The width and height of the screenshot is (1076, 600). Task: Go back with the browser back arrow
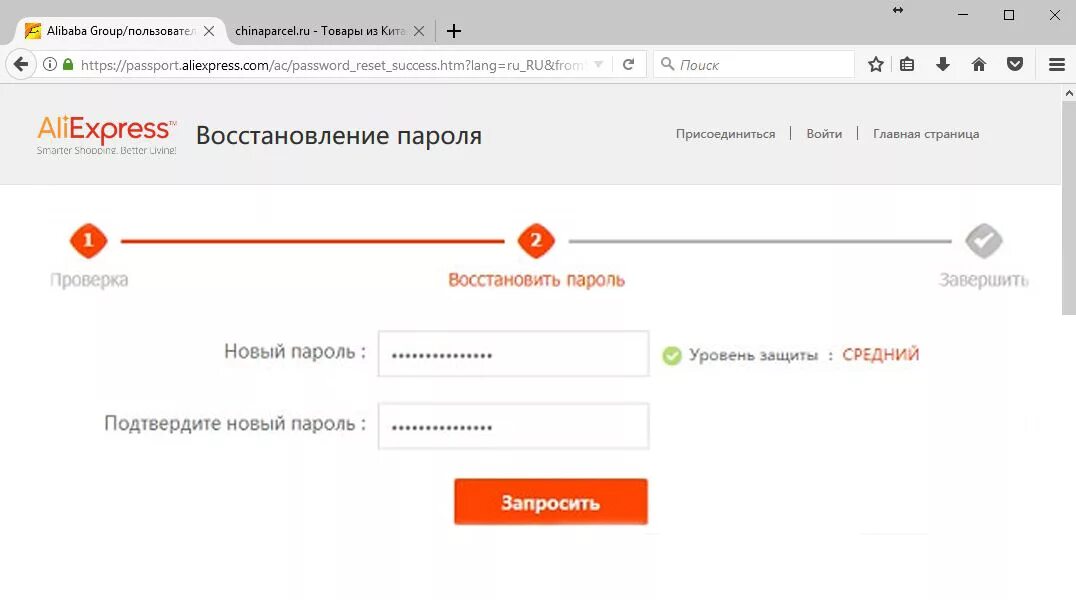[x=21, y=65]
